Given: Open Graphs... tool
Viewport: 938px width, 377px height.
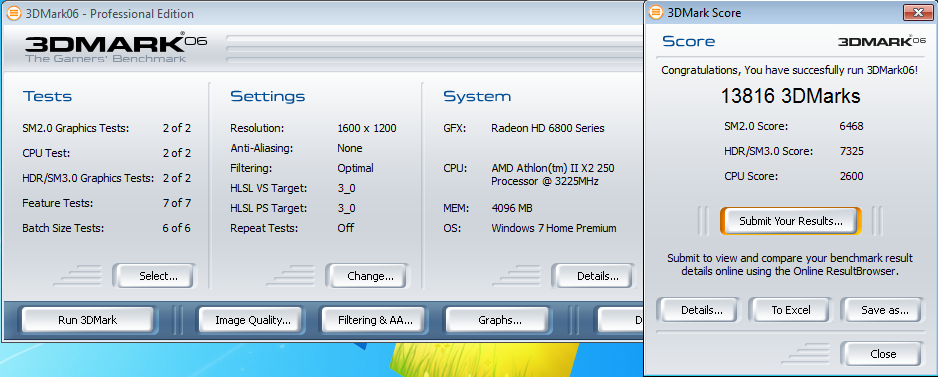Looking at the screenshot, I should coord(497,320).
